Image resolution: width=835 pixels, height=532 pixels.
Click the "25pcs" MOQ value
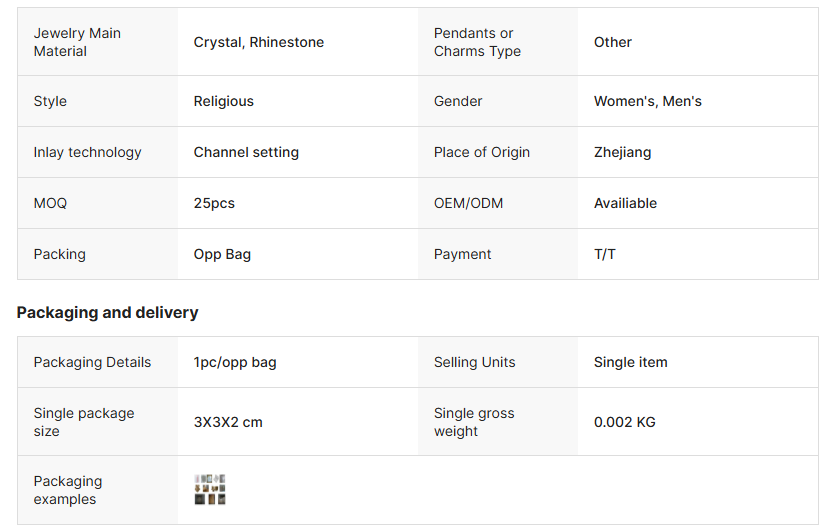click(214, 203)
